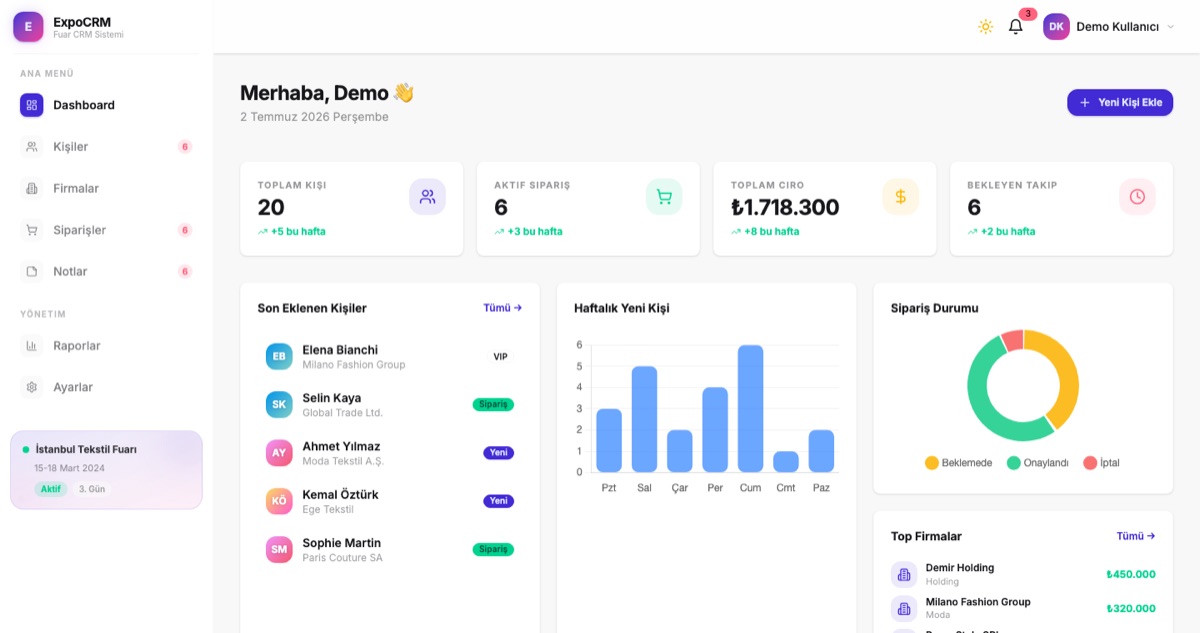Go to Firmalar in sidebar
The image size is (1200, 633).
[x=106, y=188]
